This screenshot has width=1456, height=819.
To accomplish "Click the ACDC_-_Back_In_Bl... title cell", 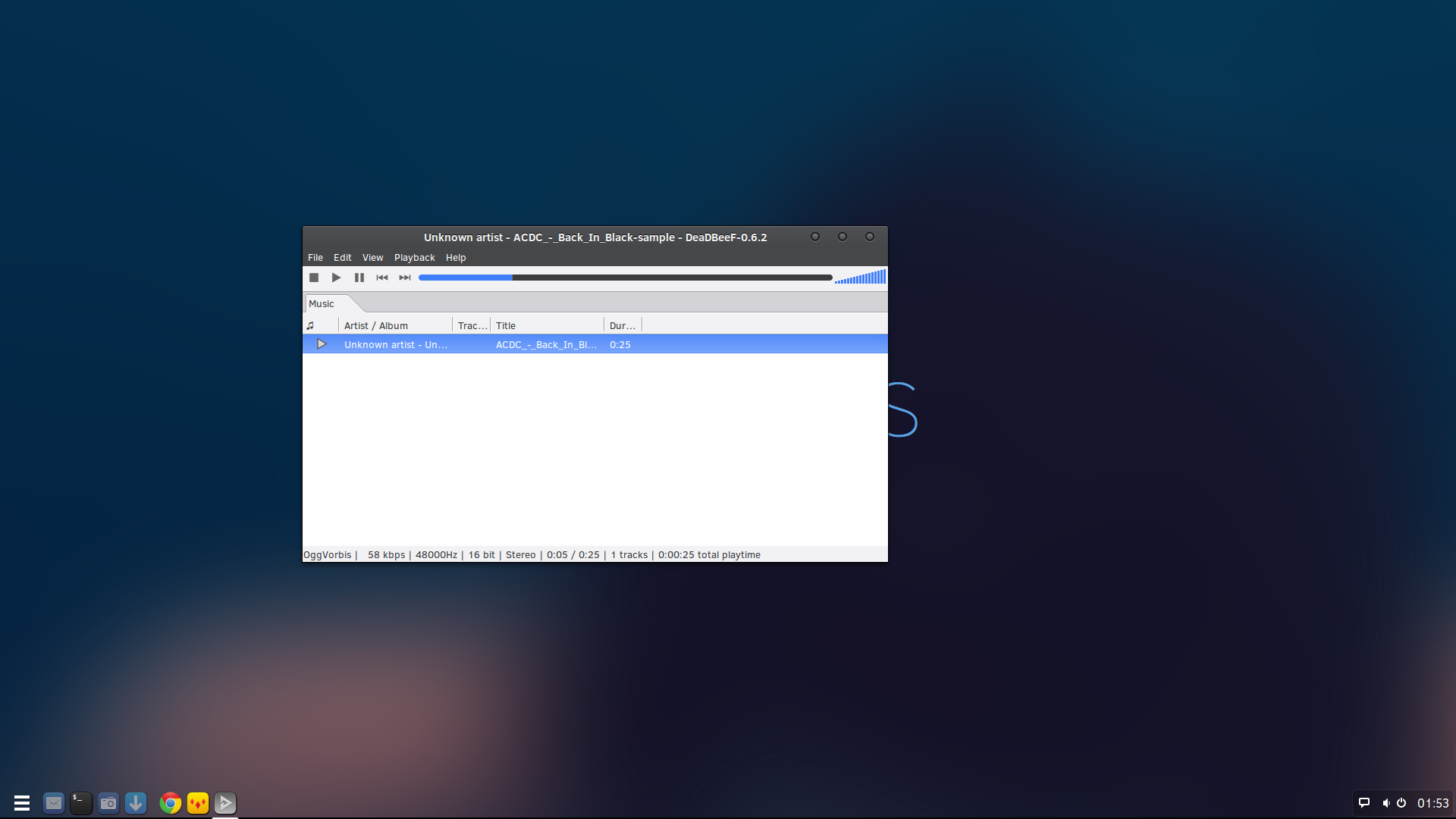I will 546,344.
